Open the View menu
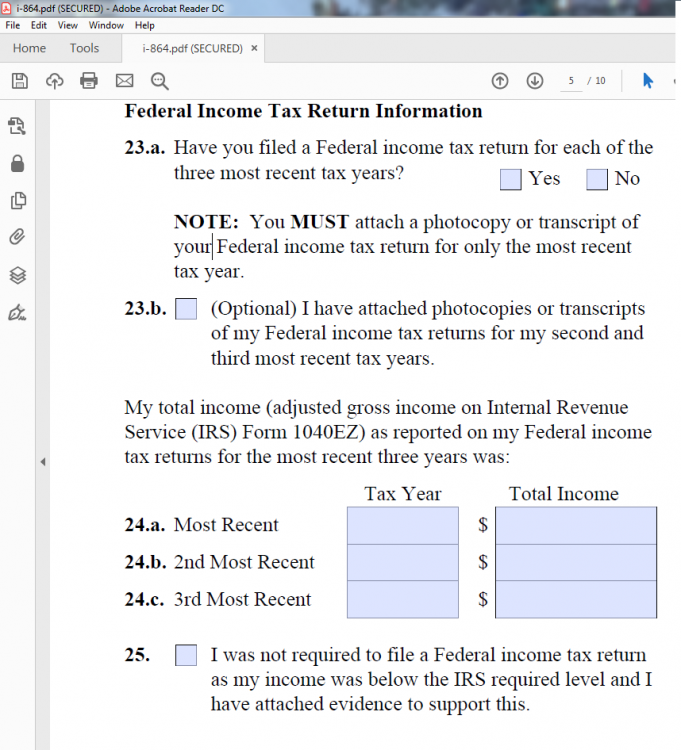Viewport: 681px width, 750px height. pyautogui.click(x=67, y=25)
